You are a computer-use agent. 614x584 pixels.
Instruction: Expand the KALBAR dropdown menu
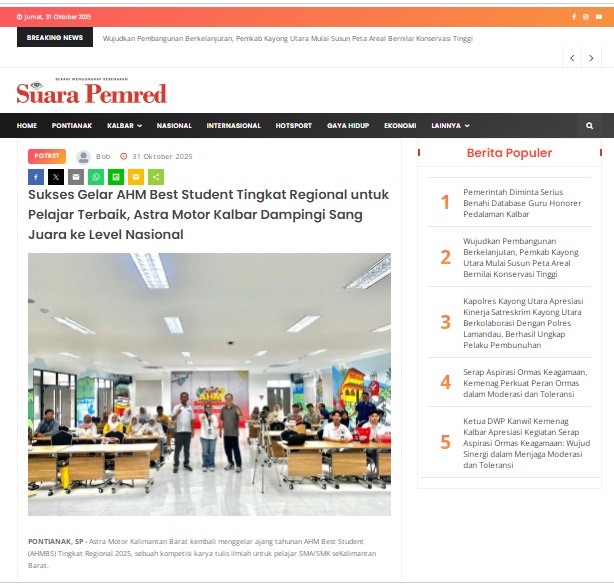coord(124,126)
